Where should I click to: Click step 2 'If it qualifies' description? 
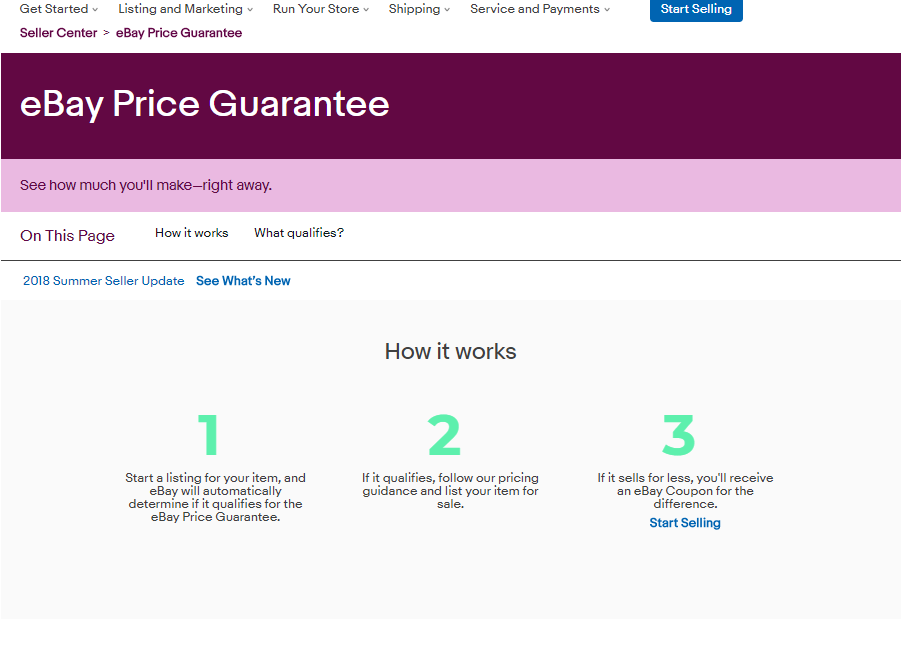450,491
